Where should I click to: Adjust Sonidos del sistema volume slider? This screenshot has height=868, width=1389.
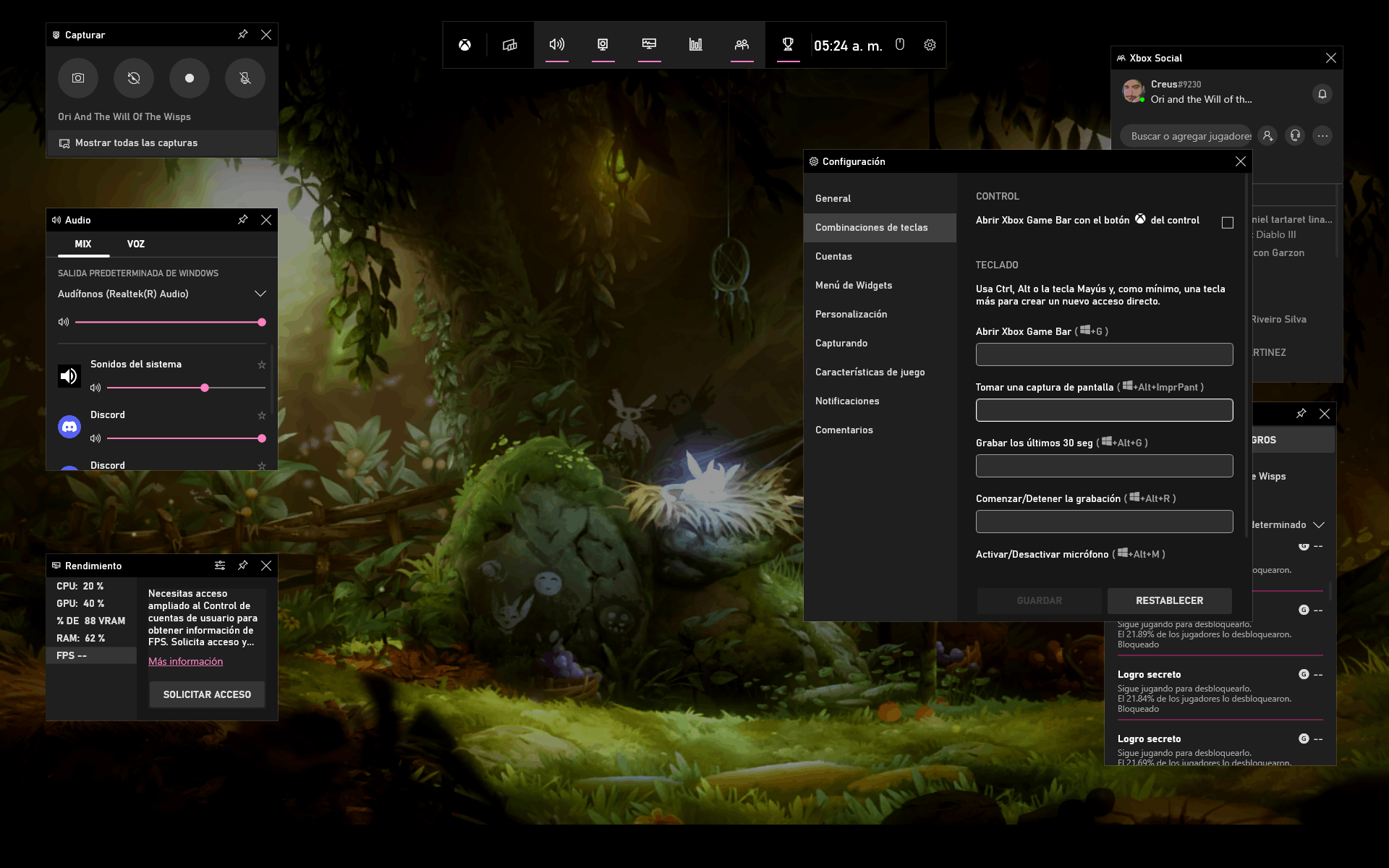tap(186, 388)
